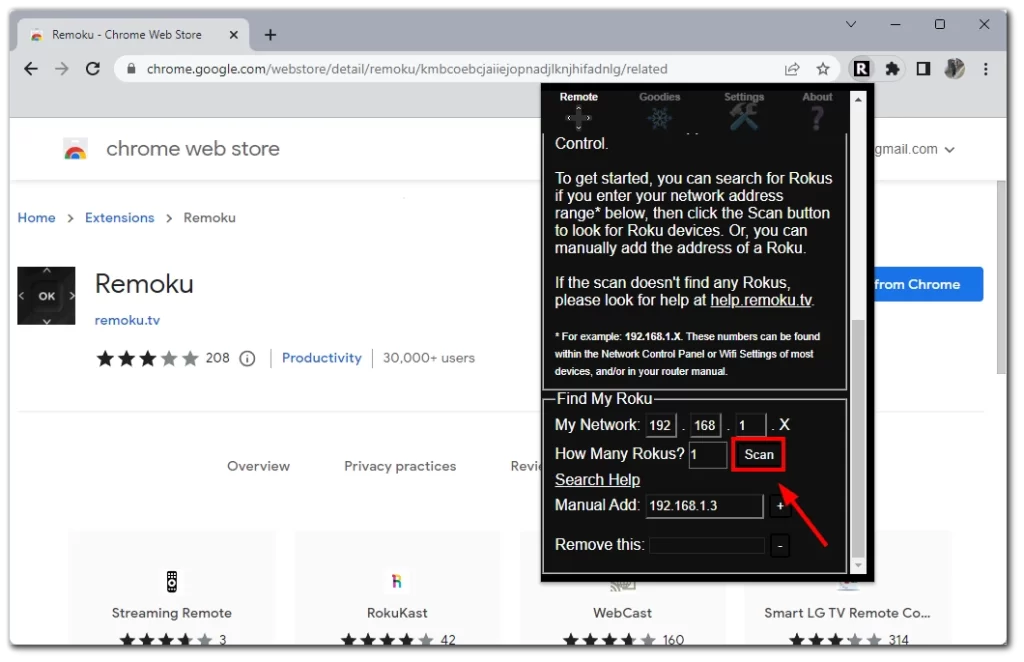Switch to the Remote tab in Remoku

[579, 110]
